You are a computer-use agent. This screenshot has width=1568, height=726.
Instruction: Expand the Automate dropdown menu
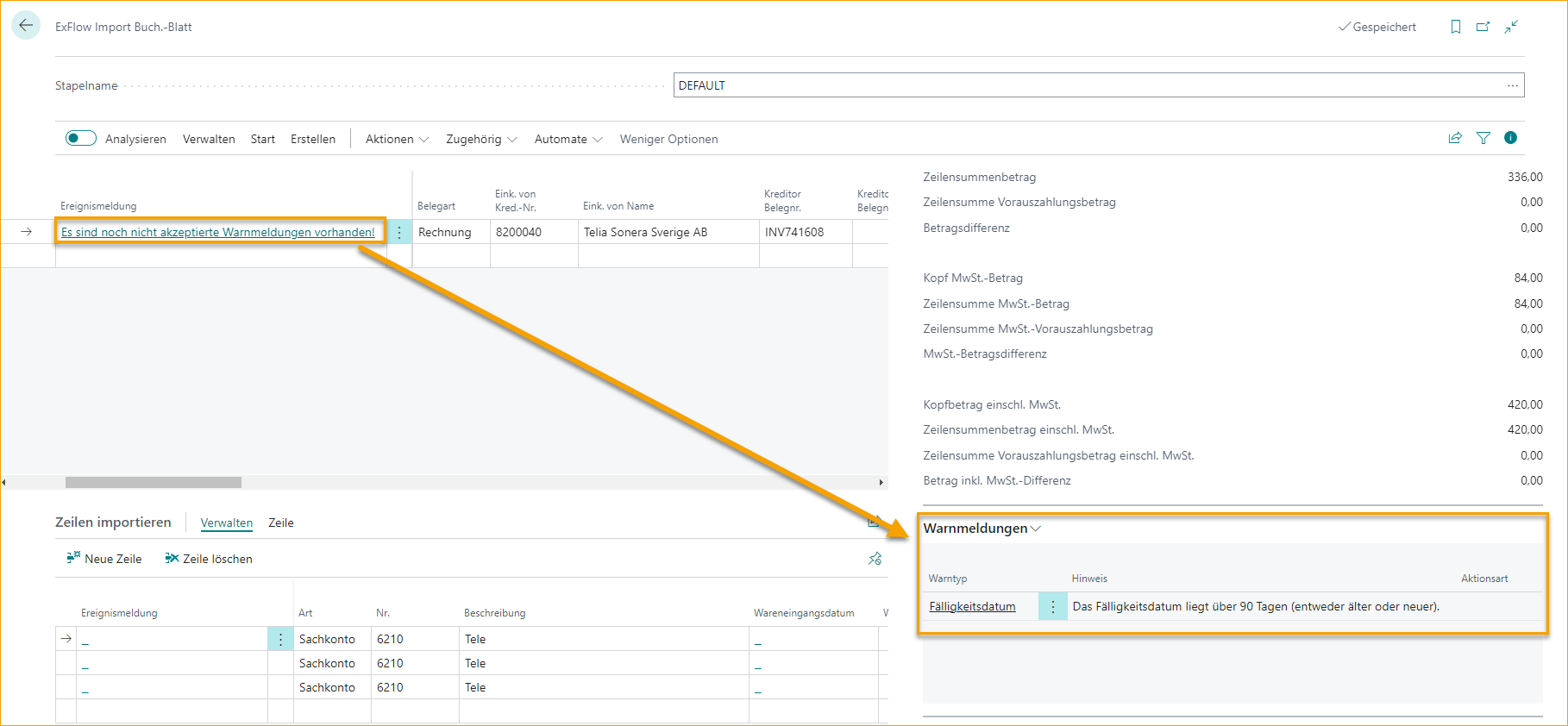[x=568, y=139]
